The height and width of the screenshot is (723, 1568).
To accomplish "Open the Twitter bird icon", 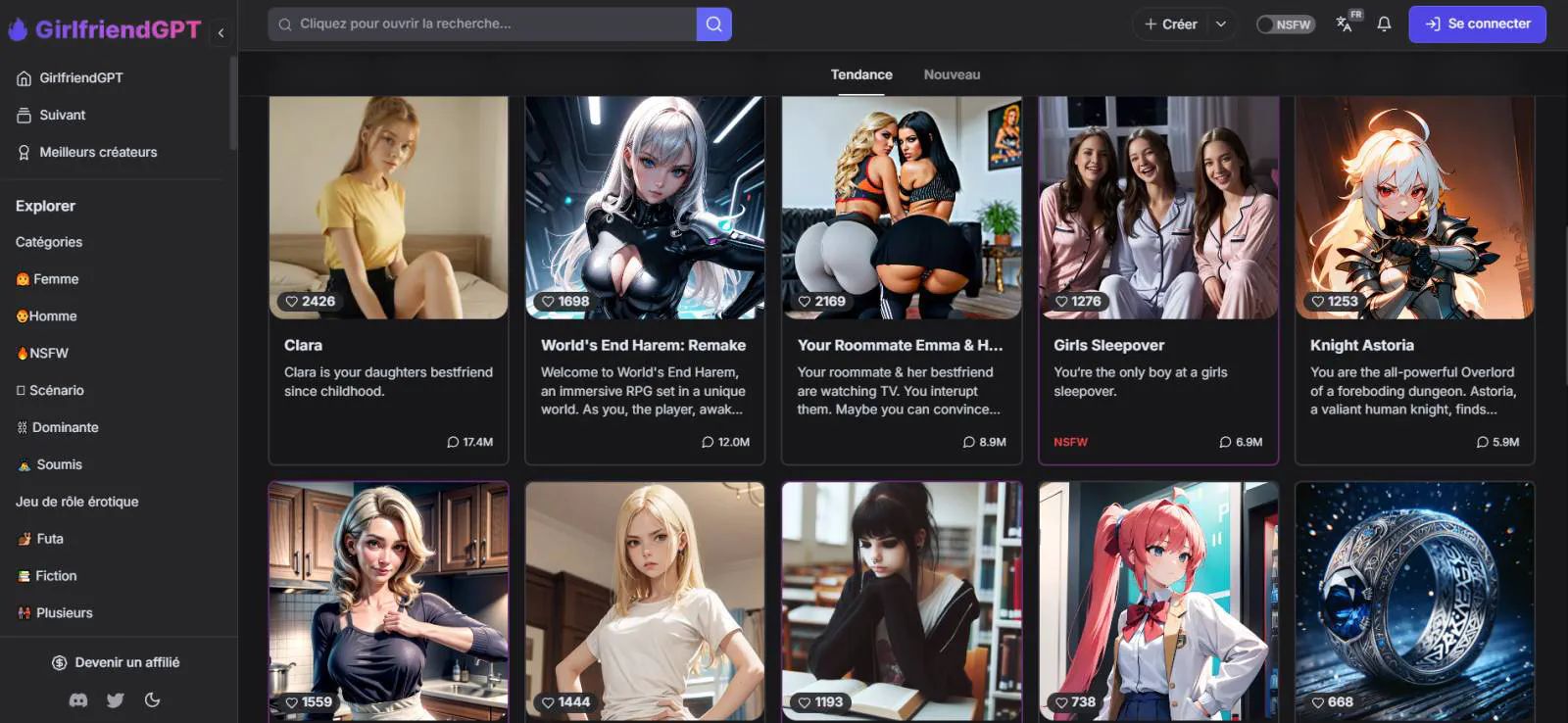I will (x=116, y=700).
